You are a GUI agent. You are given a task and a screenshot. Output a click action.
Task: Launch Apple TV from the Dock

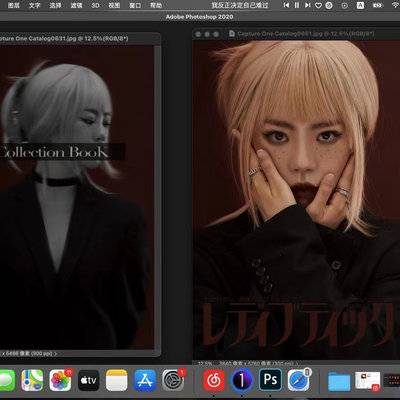click(x=89, y=380)
